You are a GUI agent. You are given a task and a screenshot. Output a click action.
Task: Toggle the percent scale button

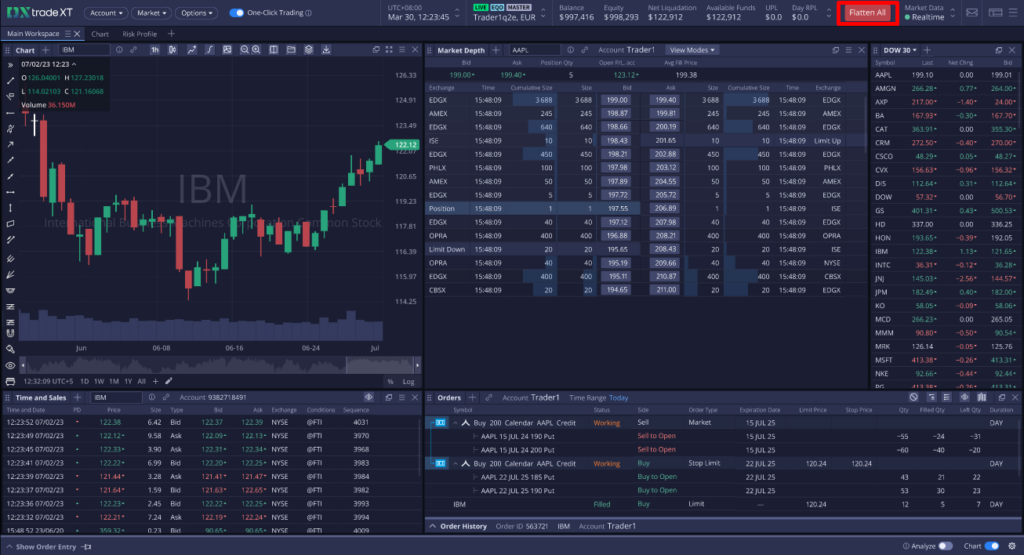point(391,381)
